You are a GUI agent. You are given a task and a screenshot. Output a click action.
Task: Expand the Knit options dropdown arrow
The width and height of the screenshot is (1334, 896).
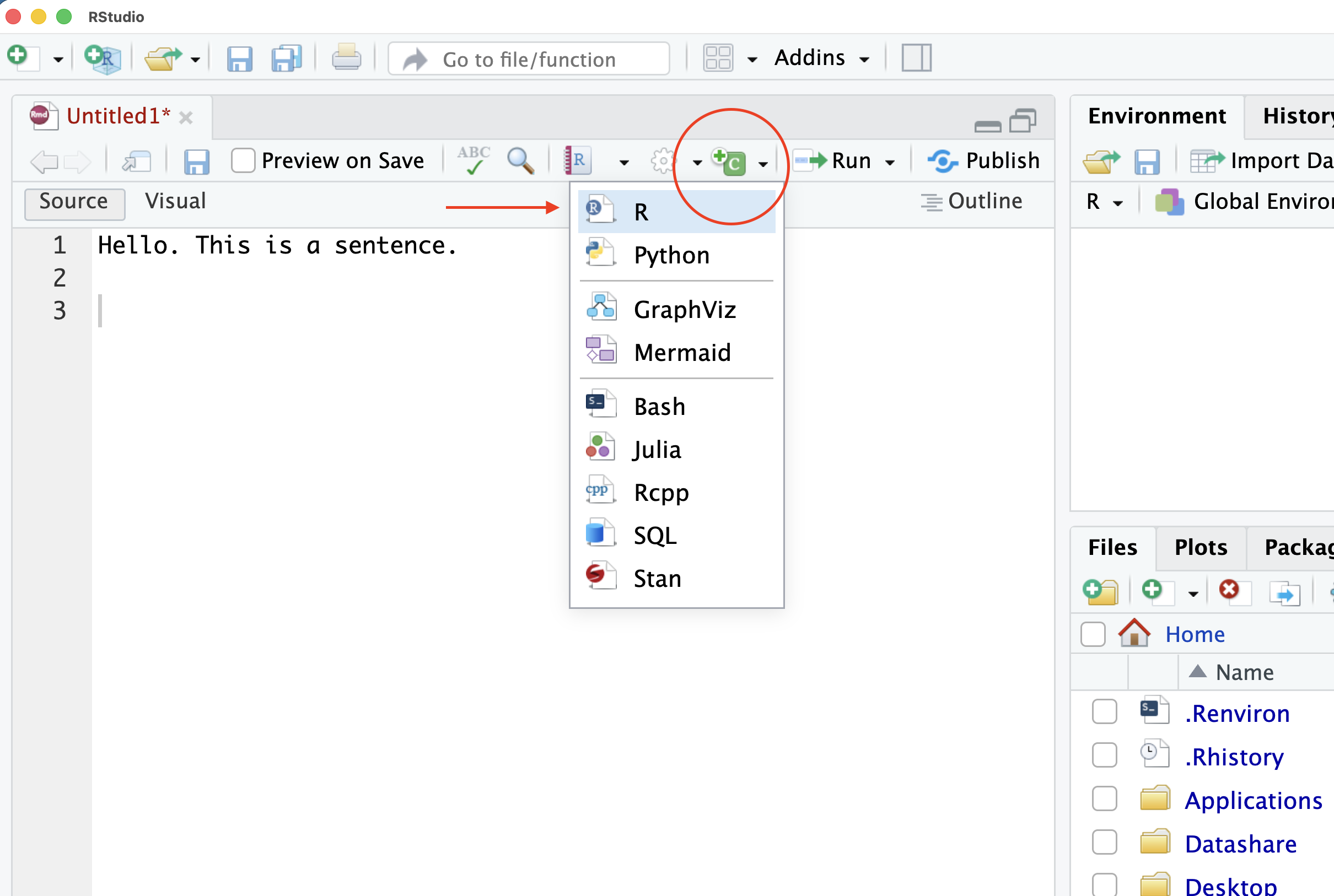[x=624, y=163]
